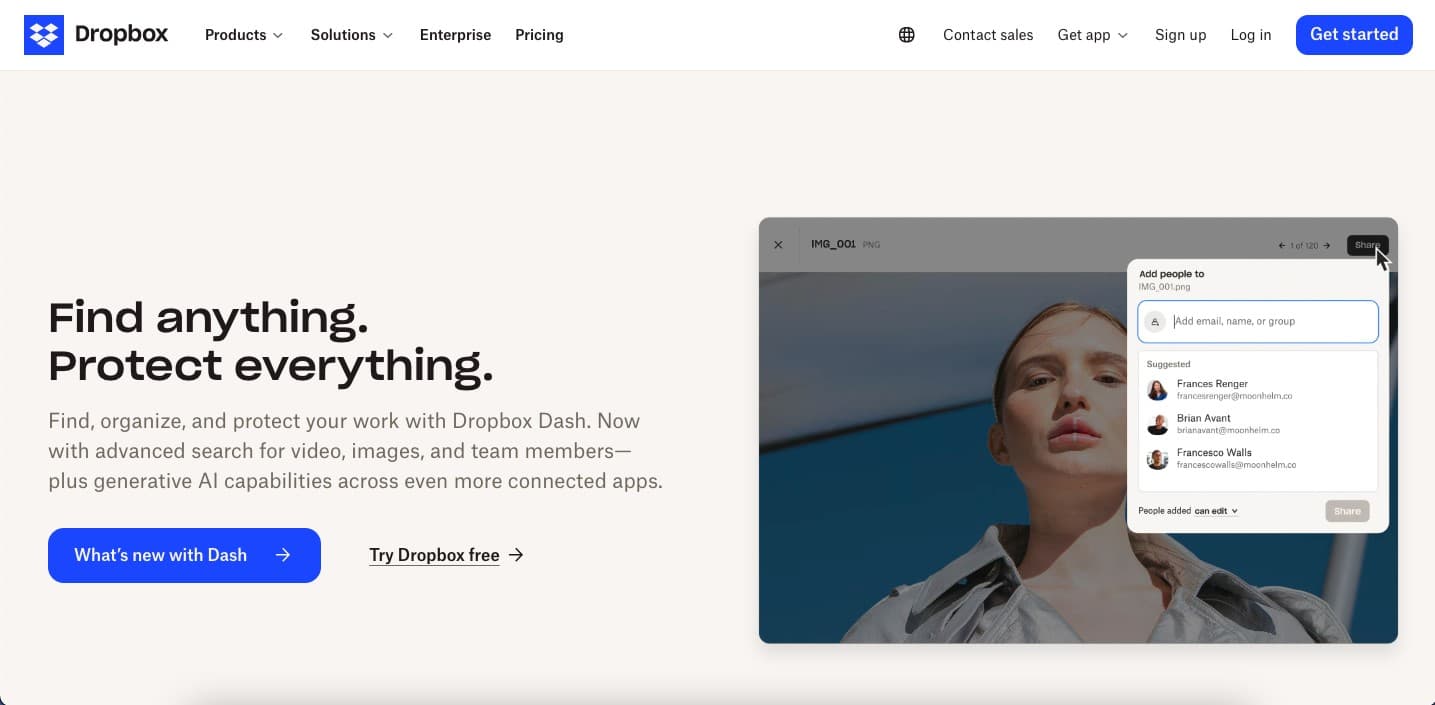This screenshot has width=1435, height=705.
Task: Expand the Solutions dropdown
Action: [351, 35]
